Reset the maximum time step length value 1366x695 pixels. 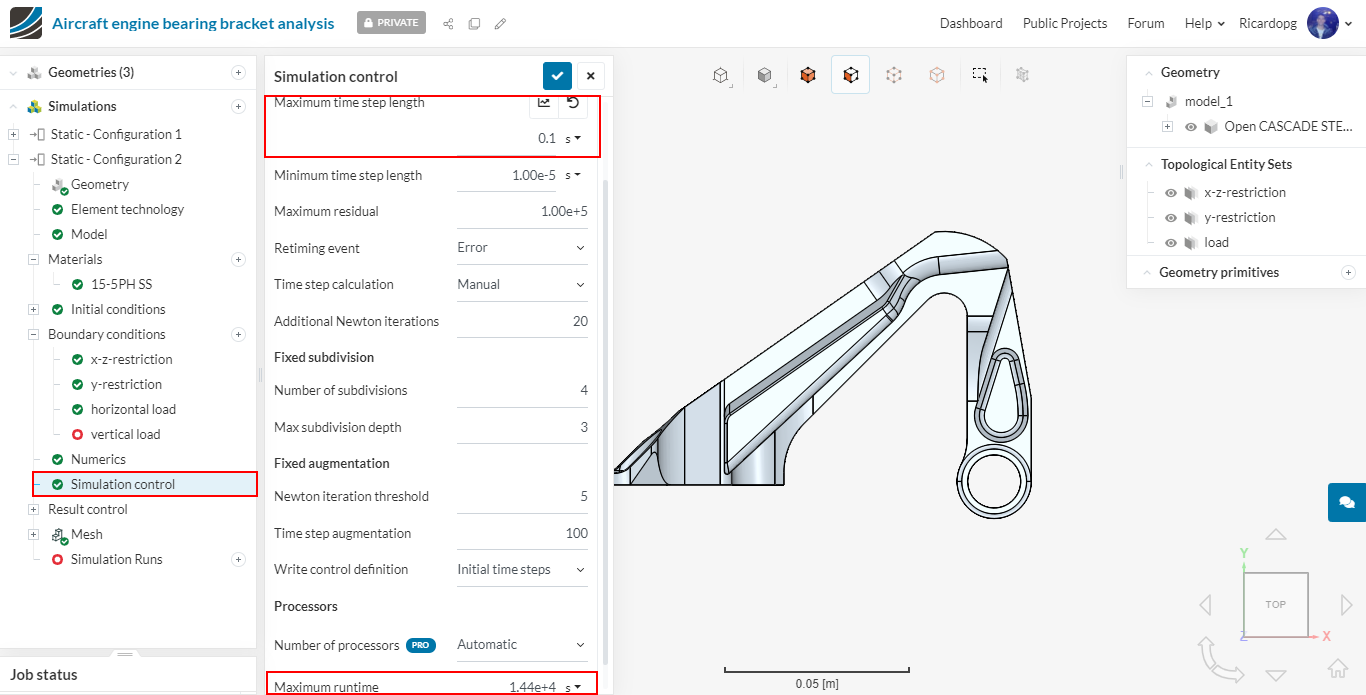click(x=573, y=102)
